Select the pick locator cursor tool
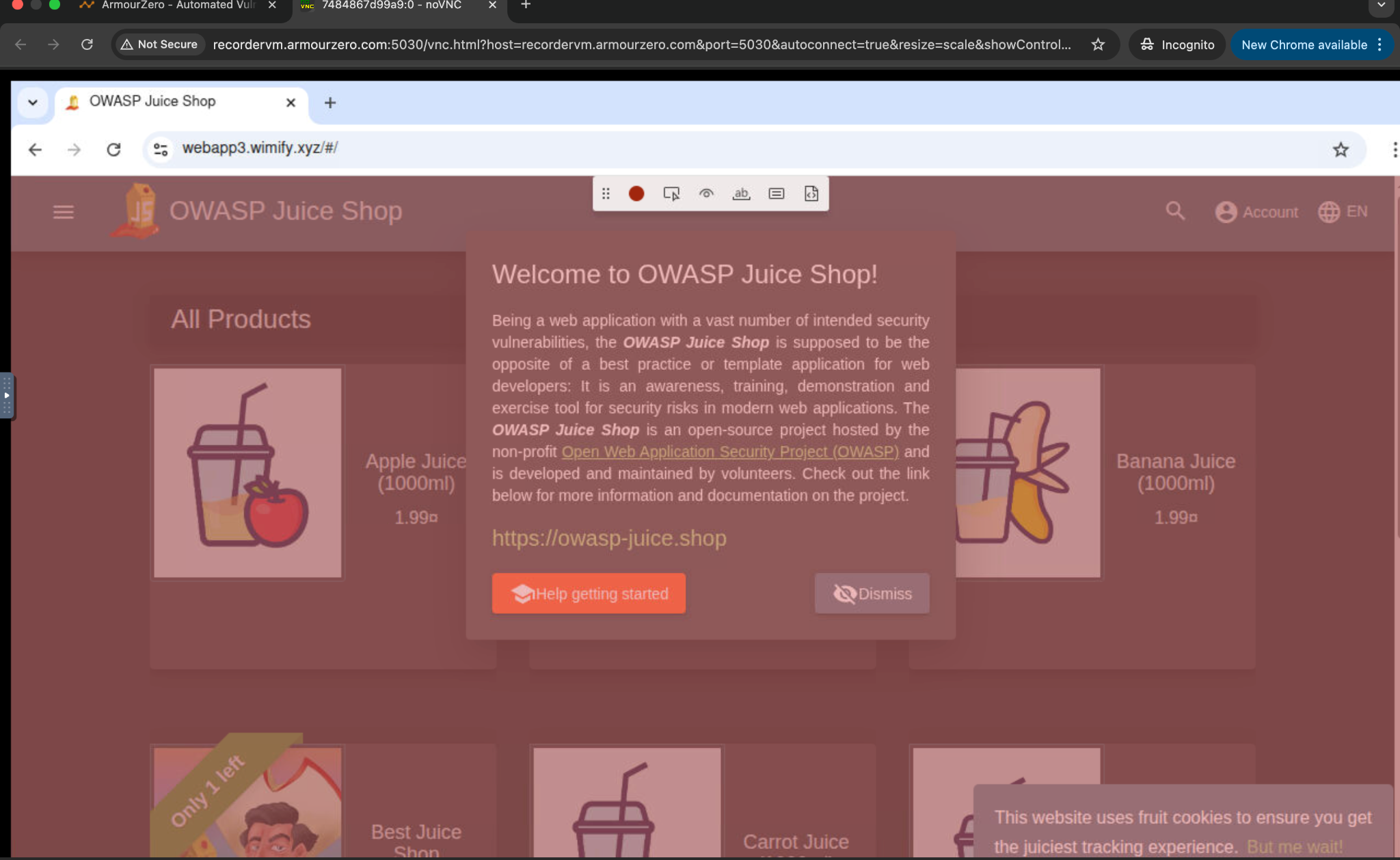 671,194
